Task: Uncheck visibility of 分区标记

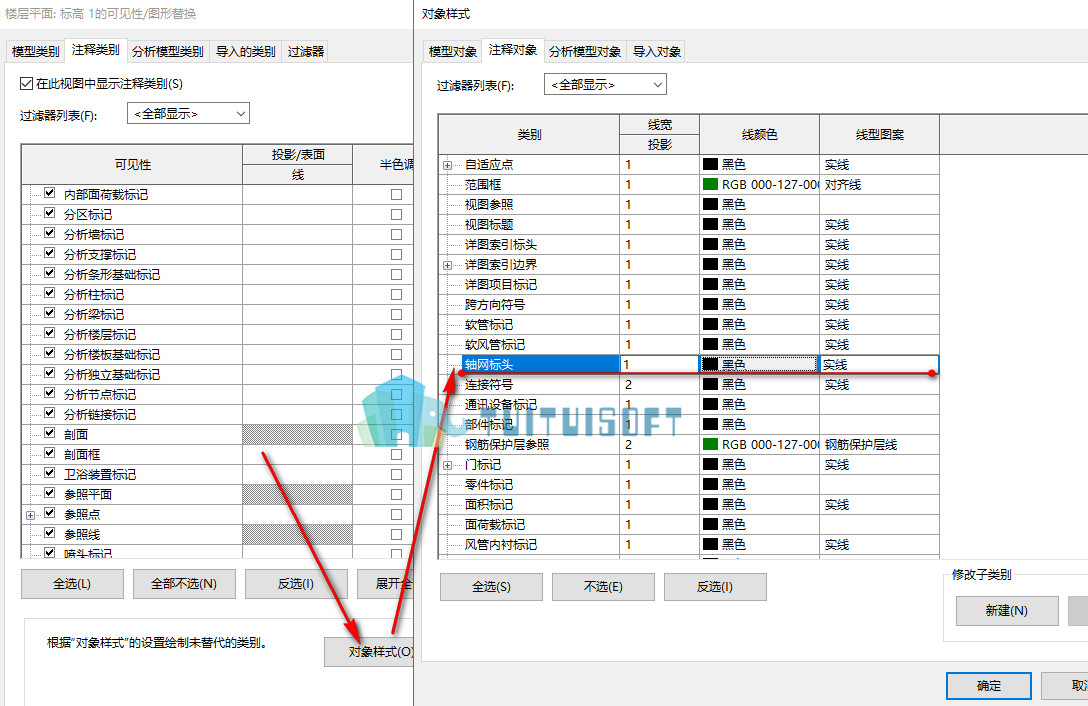Action: tap(49, 213)
